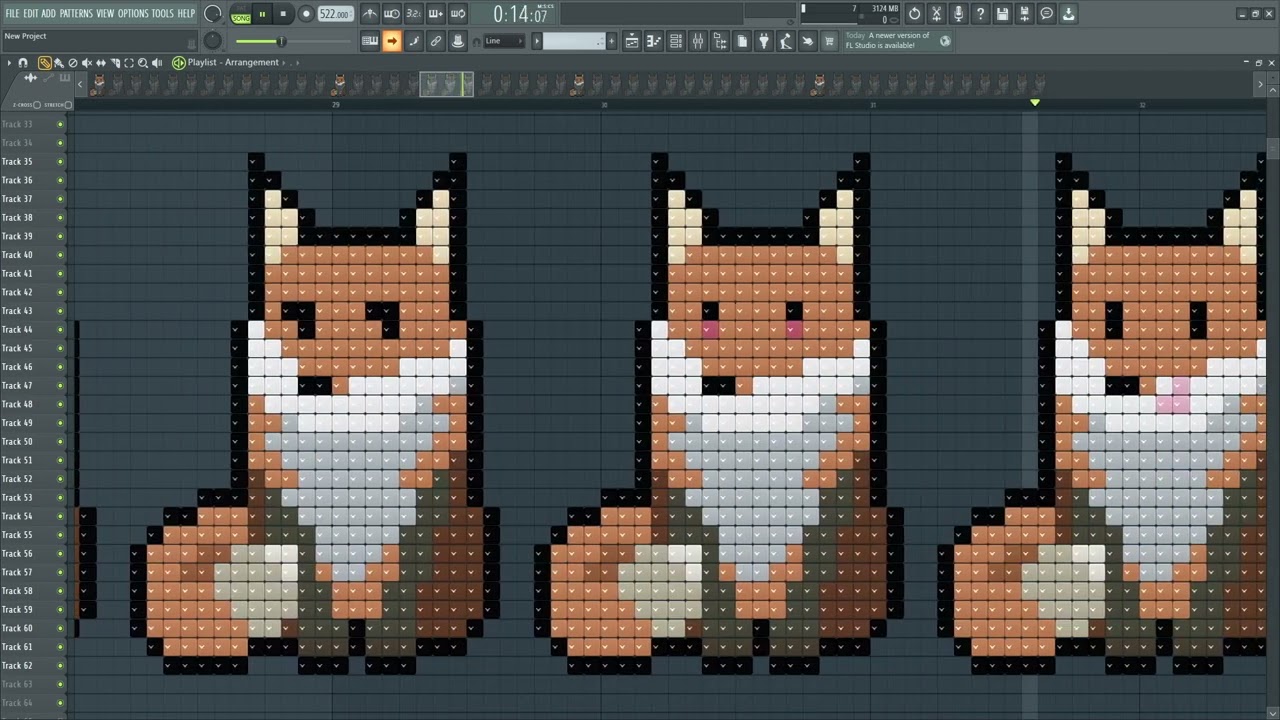Open the Playlist view icon

(x=632, y=41)
